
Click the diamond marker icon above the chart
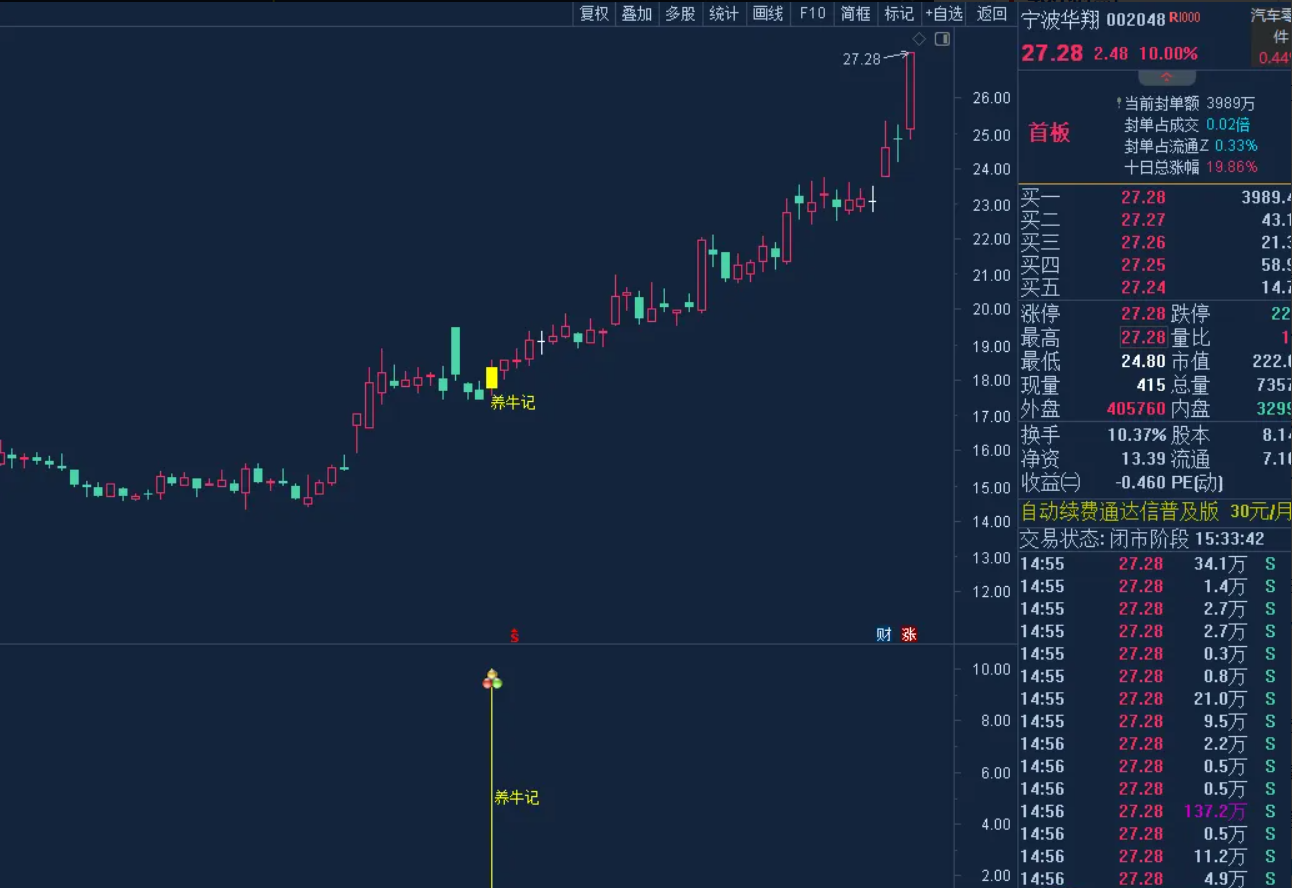click(x=917, y=38)
